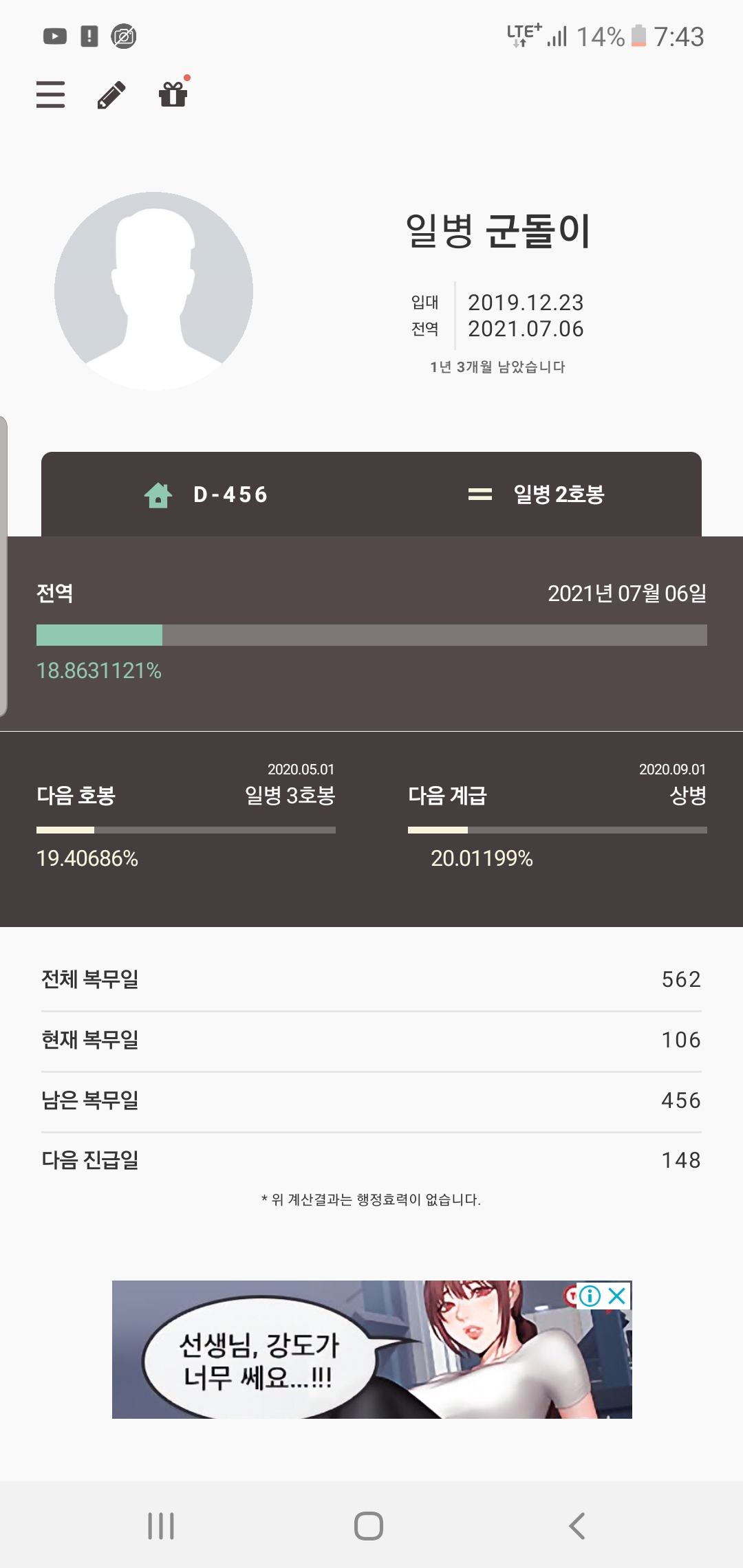Tap the 다음 계급 progress bar

point(557,830)
